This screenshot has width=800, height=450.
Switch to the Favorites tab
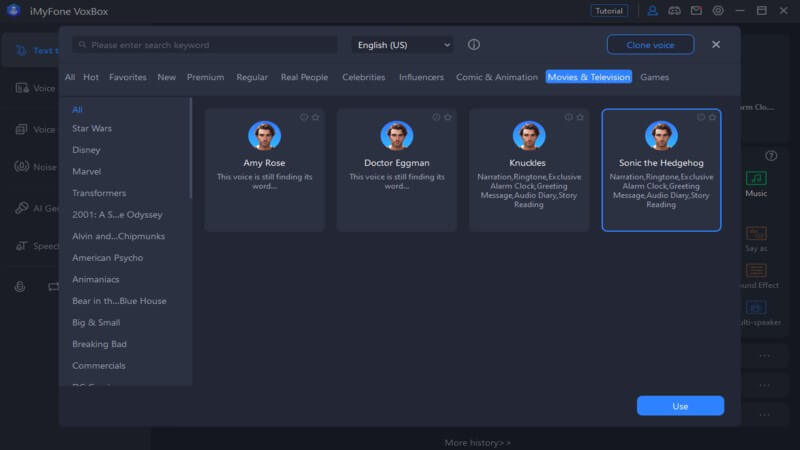click(128, 77)
